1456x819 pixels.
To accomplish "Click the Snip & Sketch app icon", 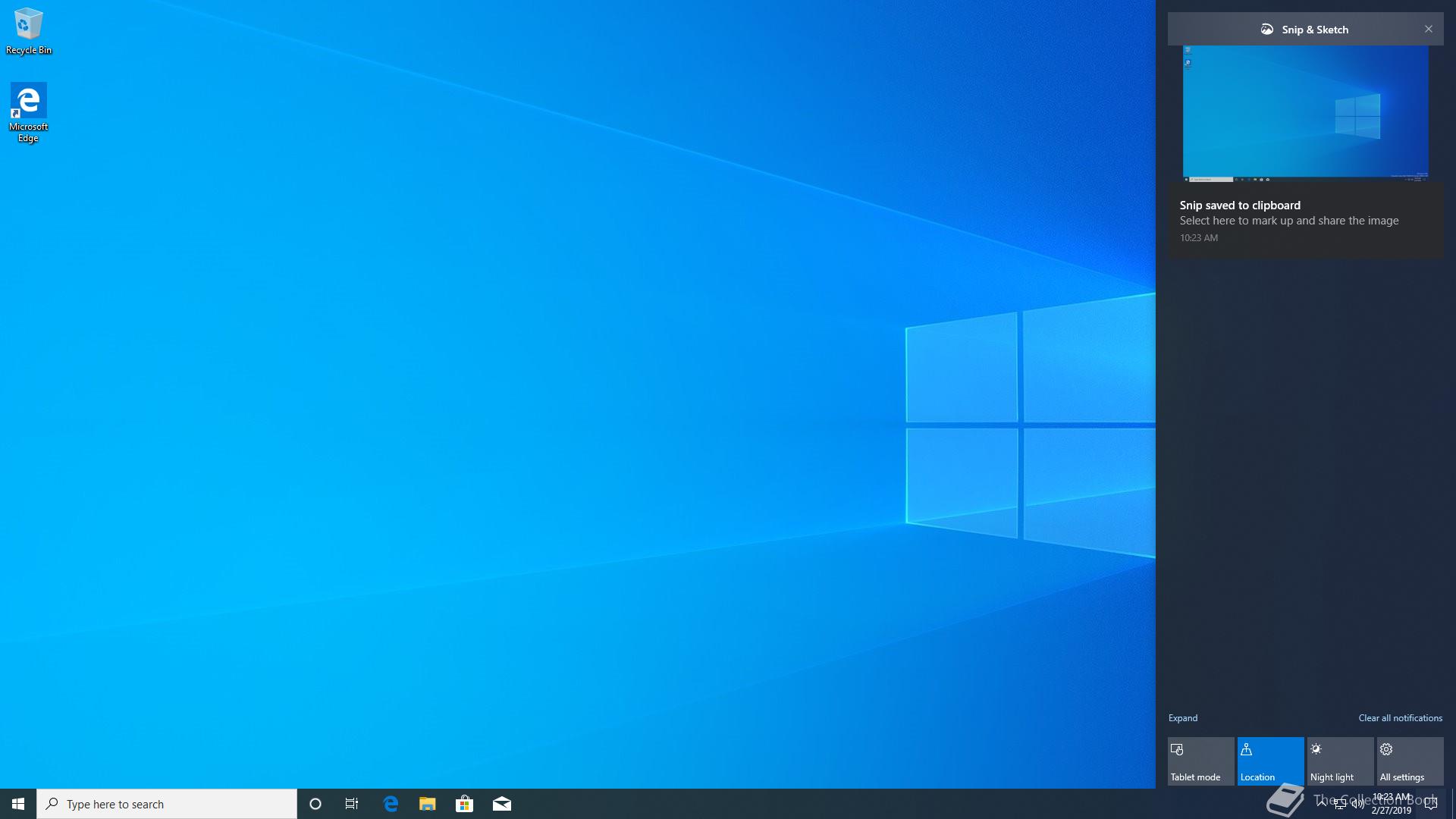I will [x=1267, y=30].
